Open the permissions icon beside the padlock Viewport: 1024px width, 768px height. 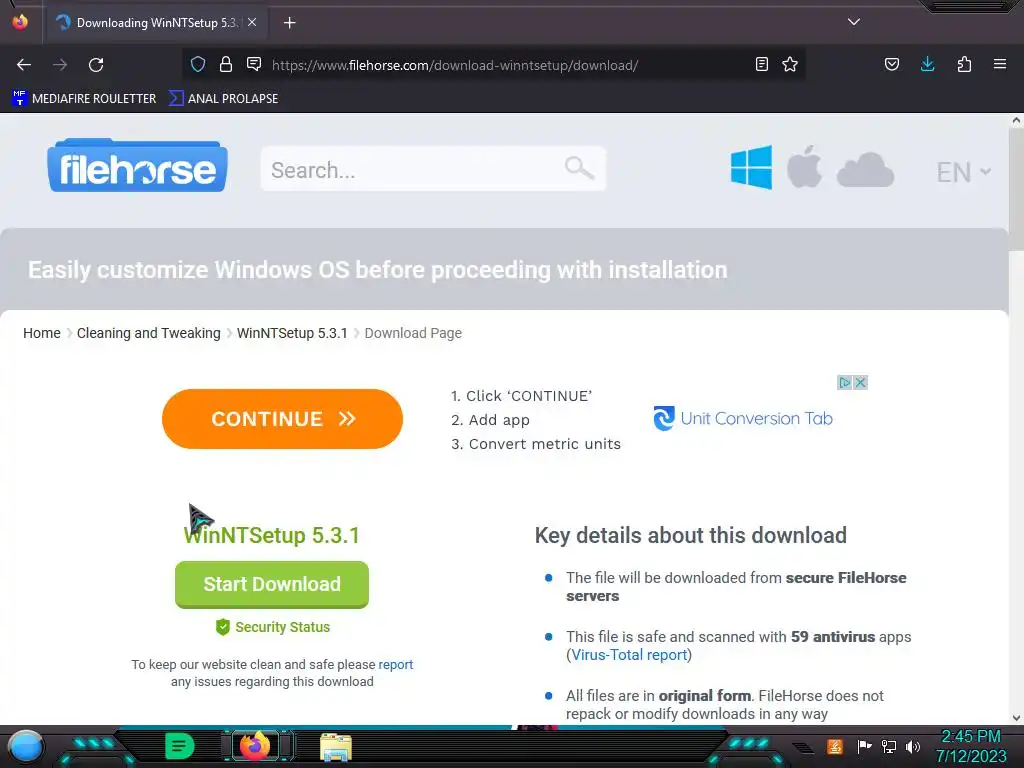pyautogui.click(x=254, y=64)
